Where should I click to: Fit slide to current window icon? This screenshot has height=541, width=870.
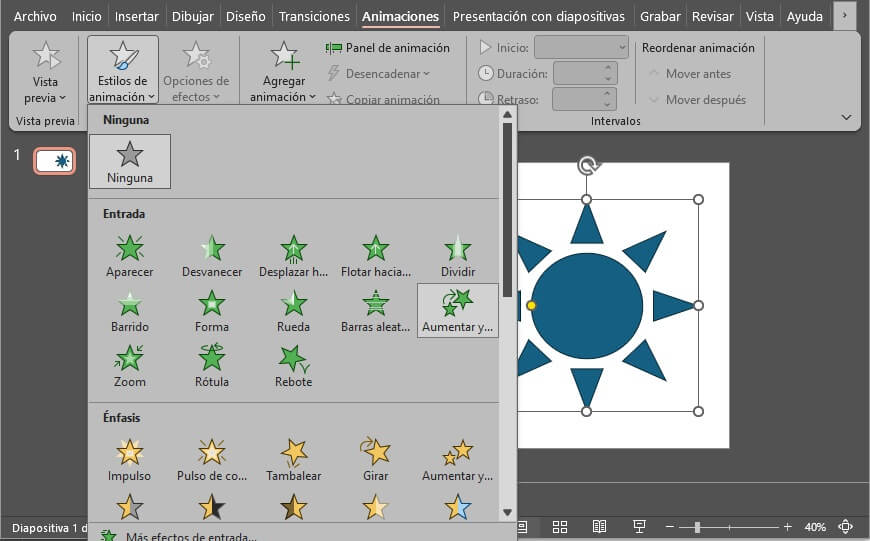[x=846, y=526]
